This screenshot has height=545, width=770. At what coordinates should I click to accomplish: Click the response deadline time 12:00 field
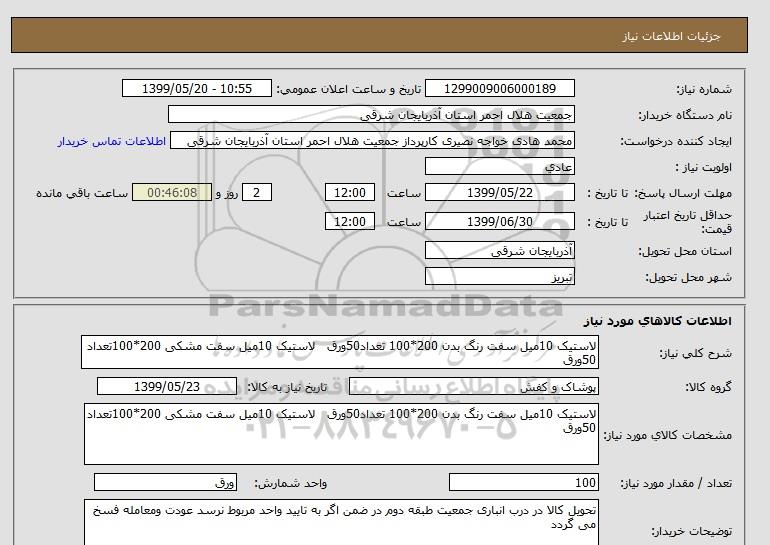pos(350,192)
